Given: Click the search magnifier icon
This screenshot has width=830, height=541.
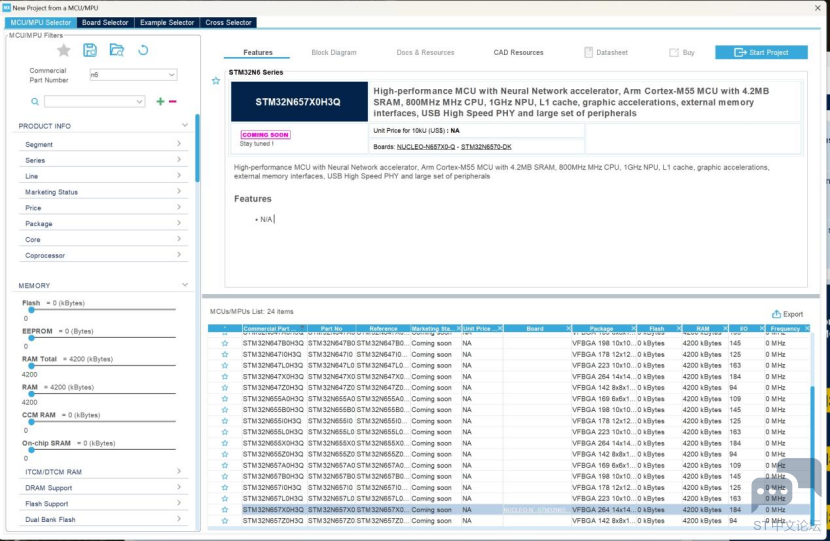Looking at the screenshot, I should click(x=35, y=102).
